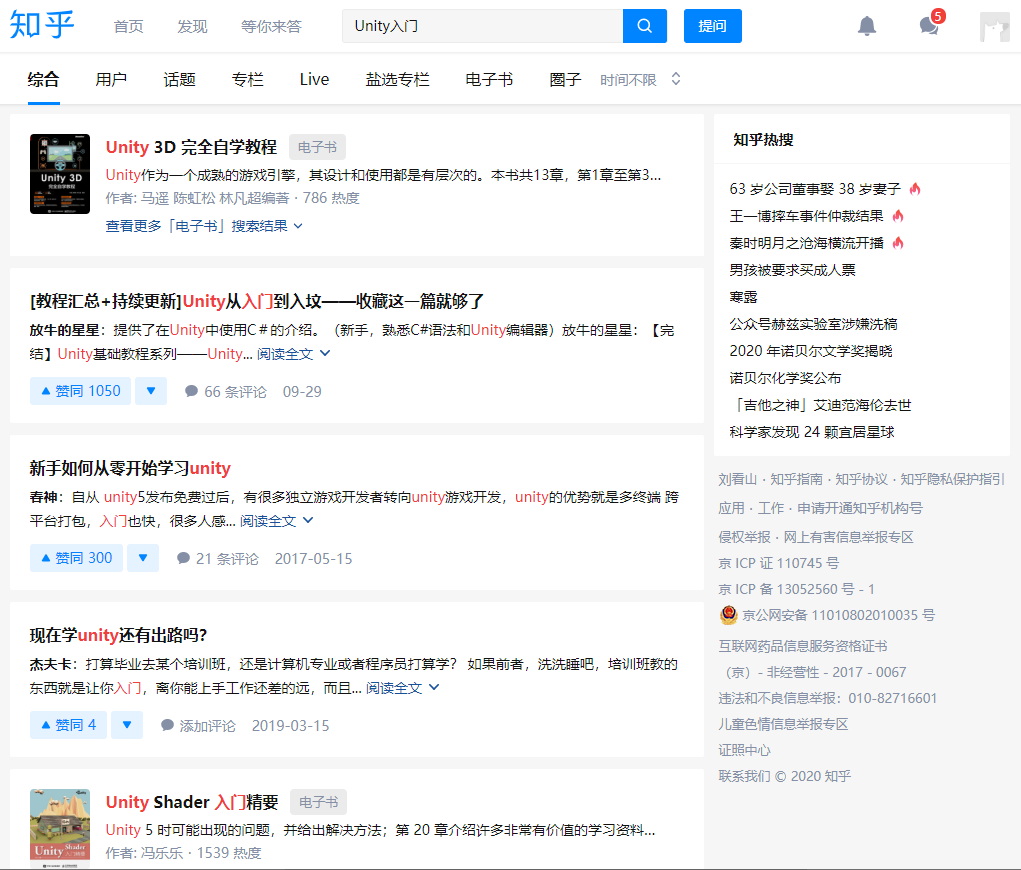Open messages chat bubble icon

click(929, 26)
